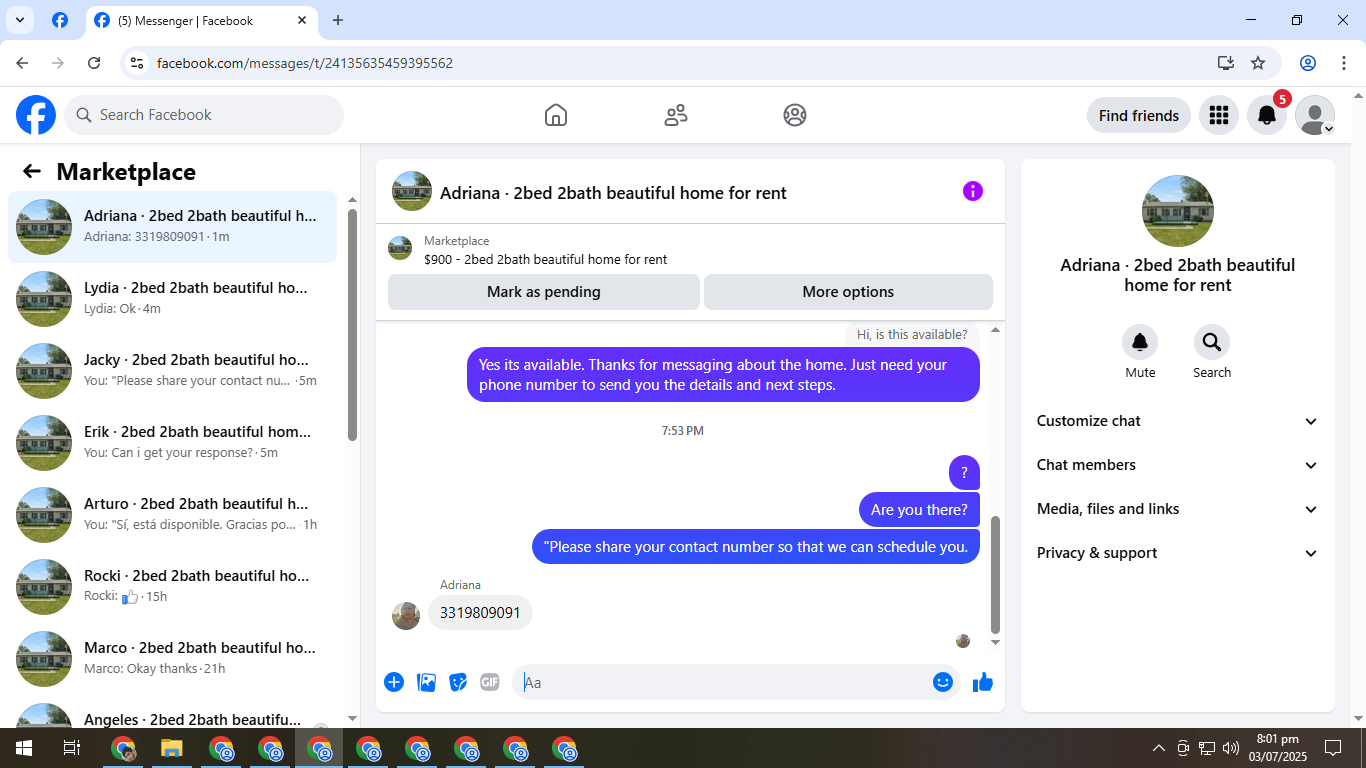Open Task View in taskbar
Viewport: 1366px width, 768px height.
(x=71, y=748)
